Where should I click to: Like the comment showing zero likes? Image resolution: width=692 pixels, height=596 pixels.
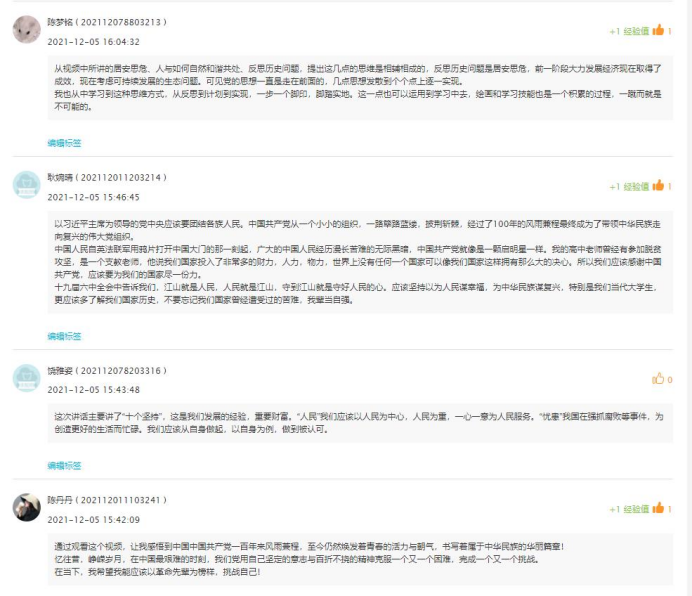pyautogui.click(x=658, y=379)
